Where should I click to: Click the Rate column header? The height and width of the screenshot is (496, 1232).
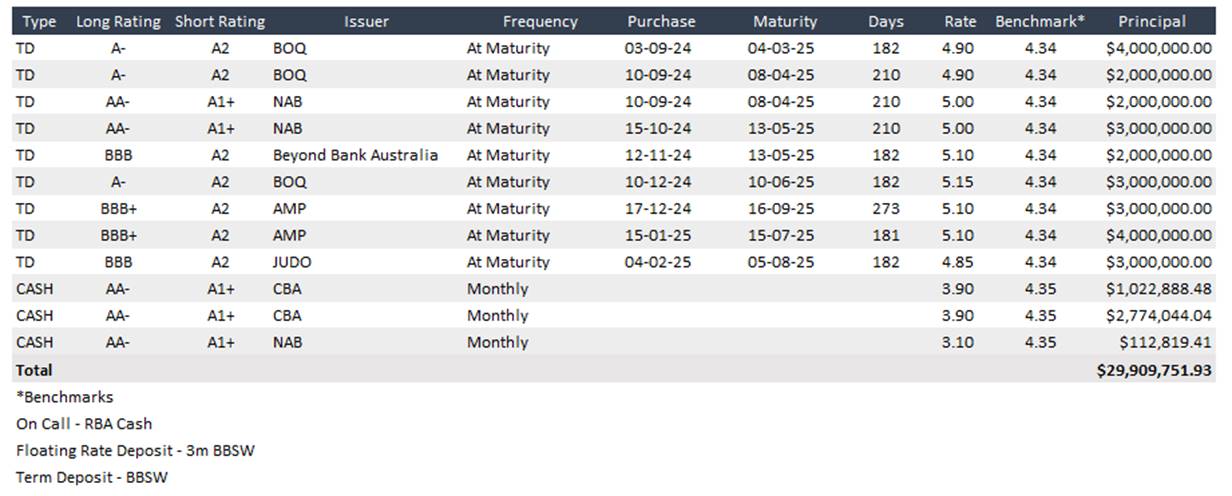960,21
